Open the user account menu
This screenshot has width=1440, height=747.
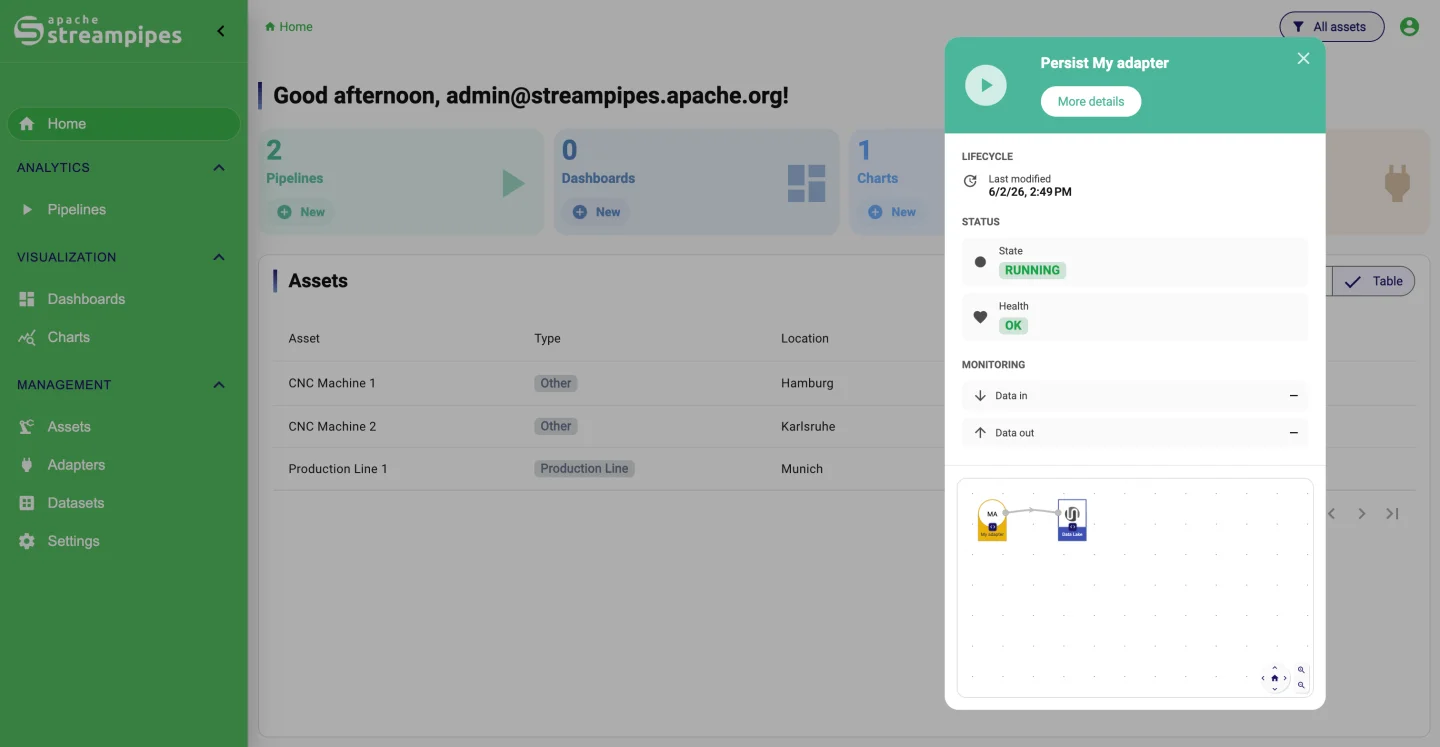[1409, 27]
